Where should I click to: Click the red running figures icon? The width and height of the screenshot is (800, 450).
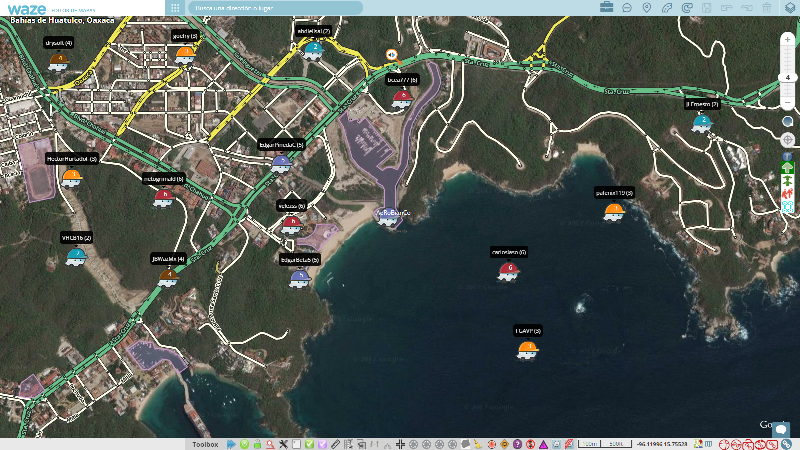point(787,192)
